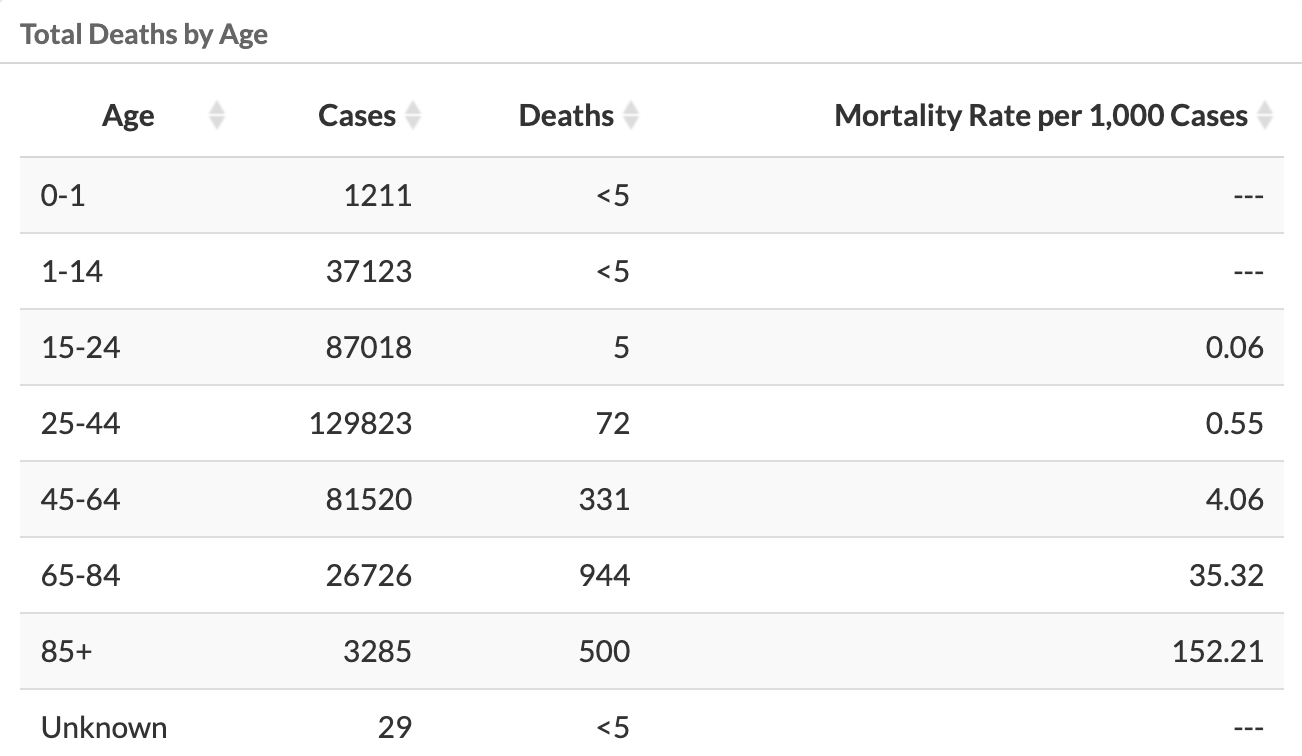
Task: Select the 1-14 age row label
Action: [71, 271]
